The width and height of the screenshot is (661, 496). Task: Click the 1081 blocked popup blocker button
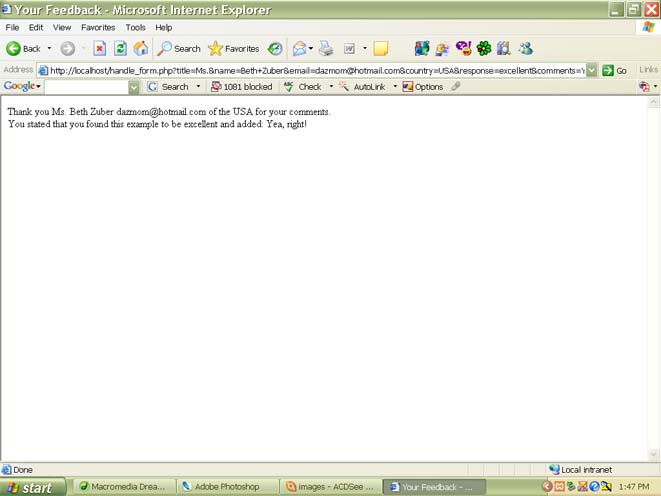pos(242,87)
